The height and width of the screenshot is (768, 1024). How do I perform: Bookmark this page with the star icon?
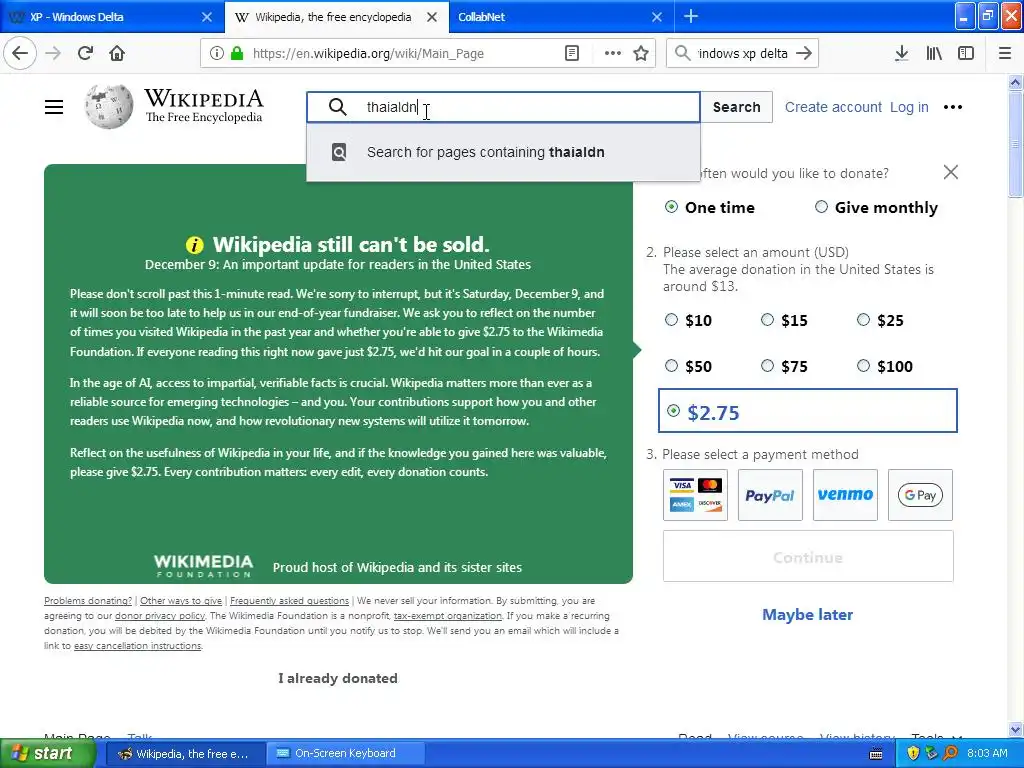coord(641,53)
